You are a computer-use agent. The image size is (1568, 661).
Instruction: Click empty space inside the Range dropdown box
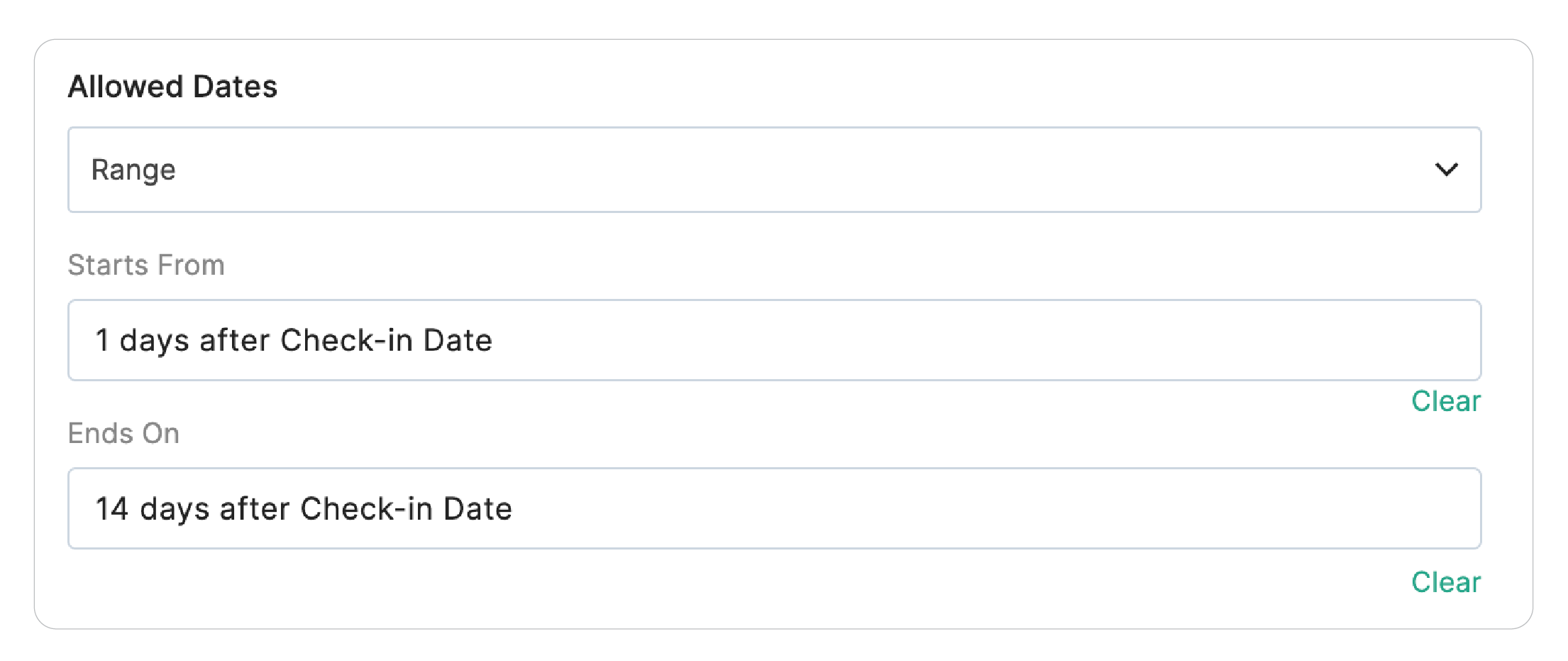click(x=780, y=170)
